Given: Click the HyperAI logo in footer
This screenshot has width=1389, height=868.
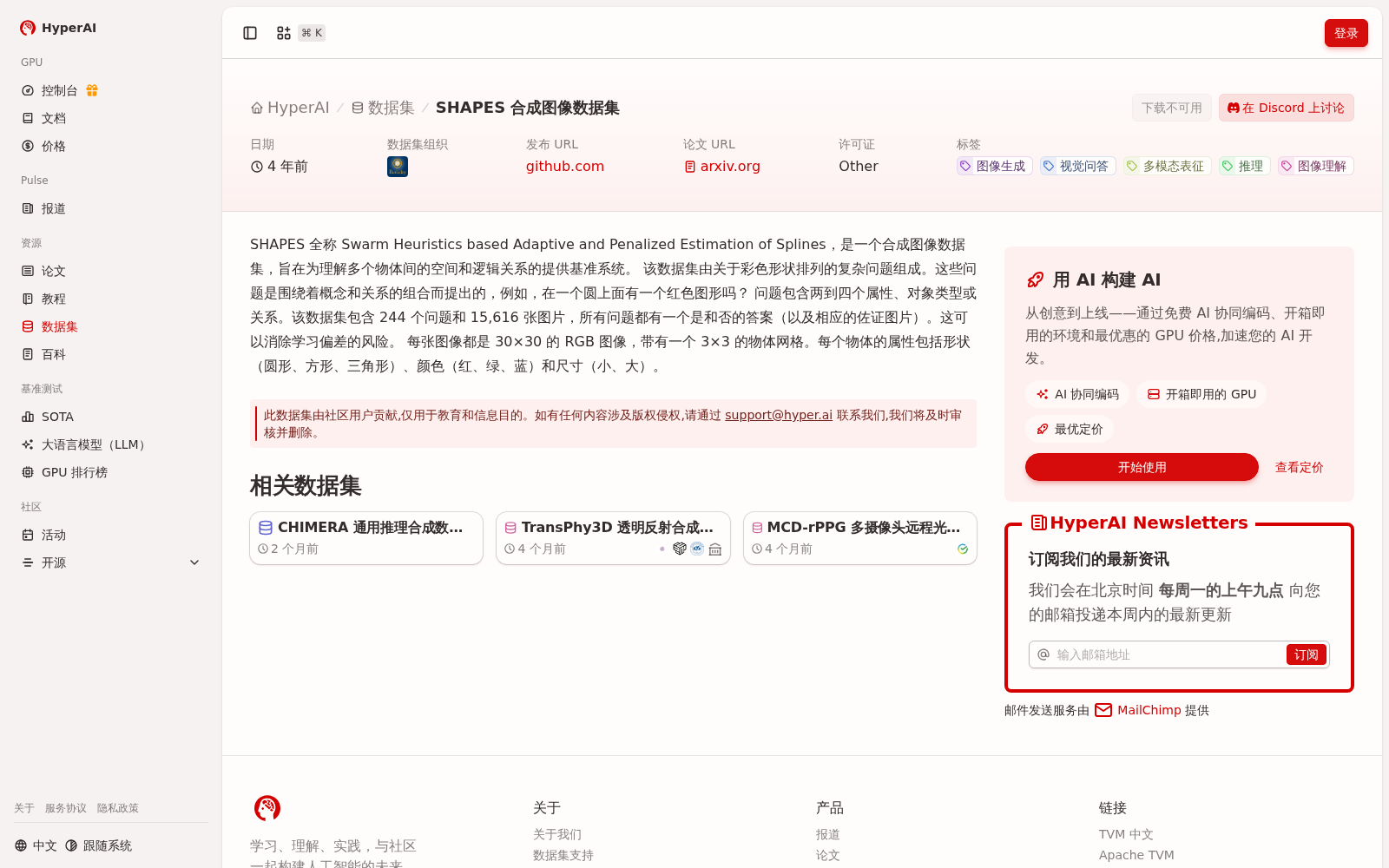Looking at the screenshot, I should (x=267, y=808).
